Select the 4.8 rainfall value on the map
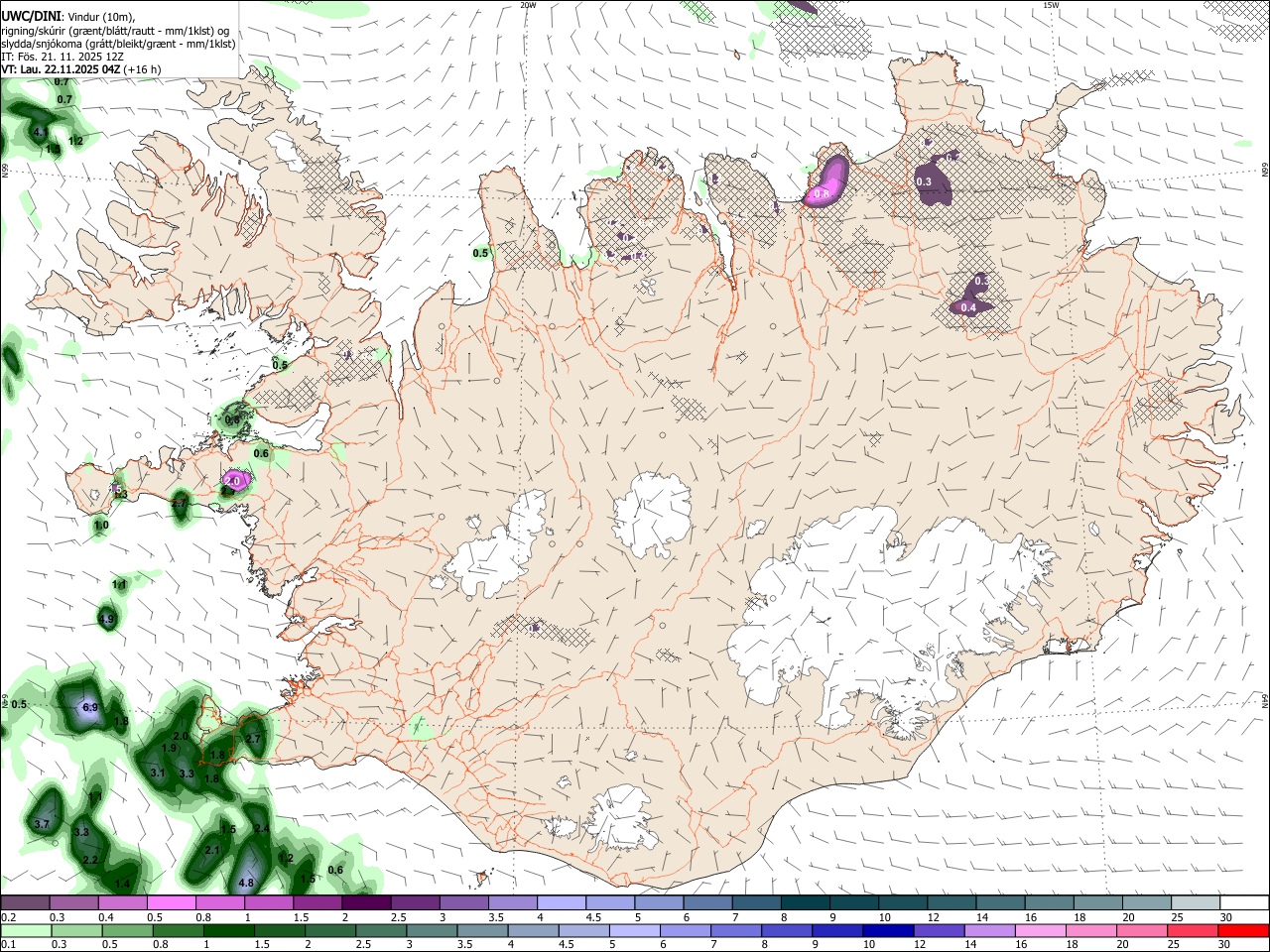This screenshot has width=1270, height=952. click(247, 883)
